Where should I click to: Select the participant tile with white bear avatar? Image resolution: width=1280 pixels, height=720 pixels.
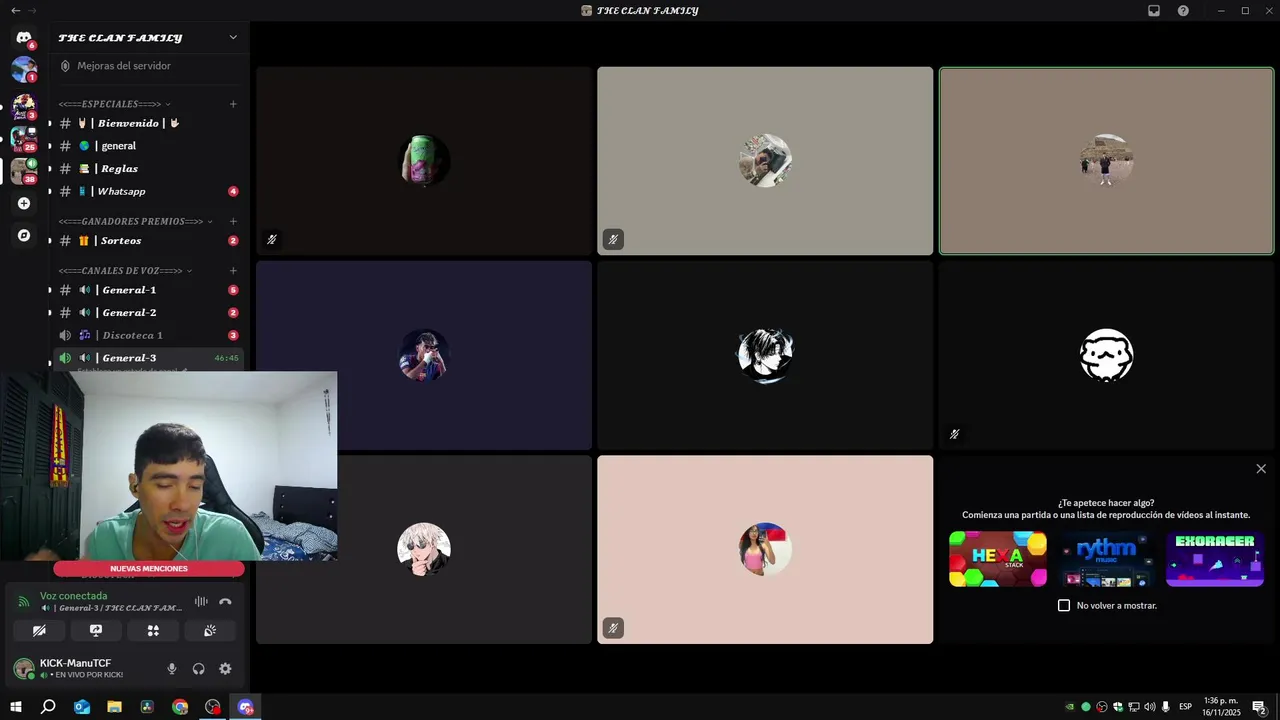point(1106,355)
